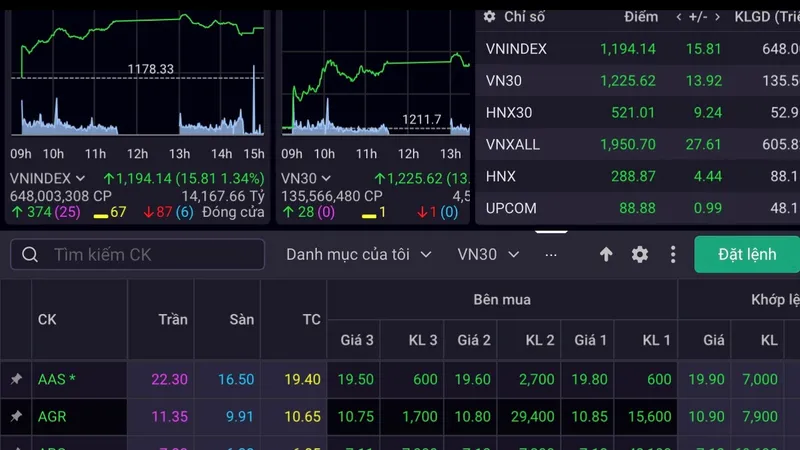Click the VNINDEX intraday chart

tap(138, 74)
